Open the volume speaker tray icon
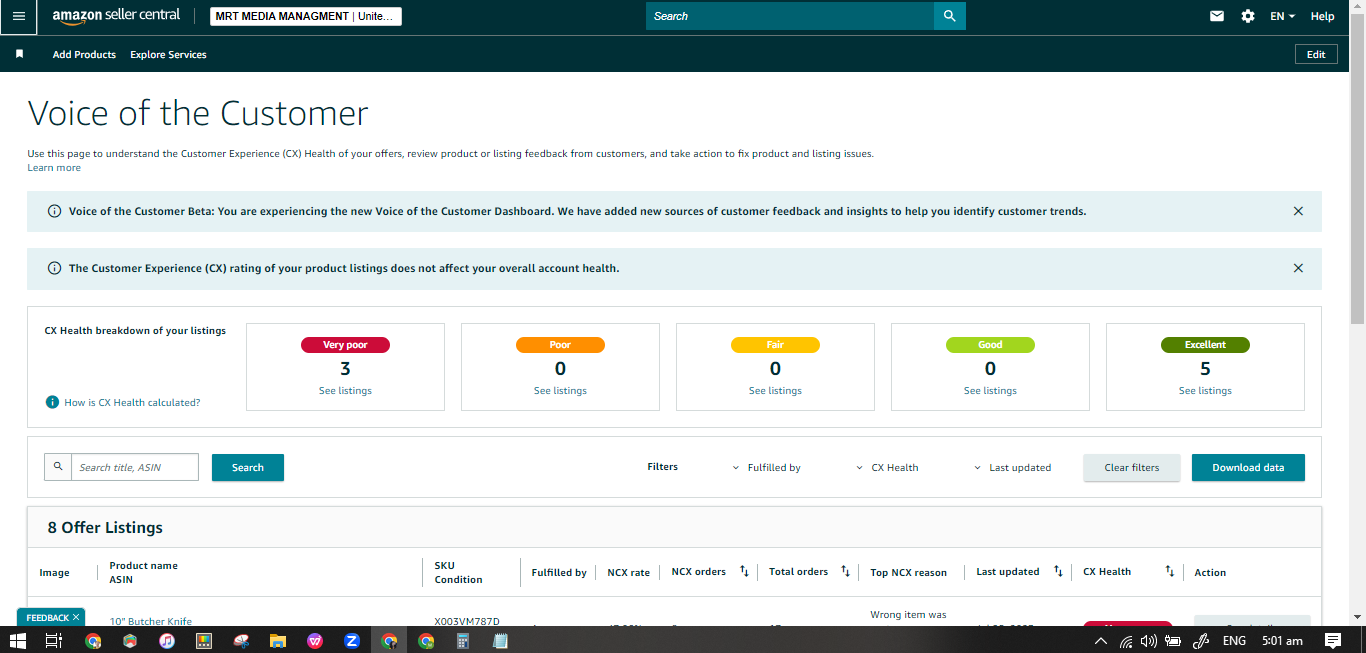 (x=1149, y=641)
